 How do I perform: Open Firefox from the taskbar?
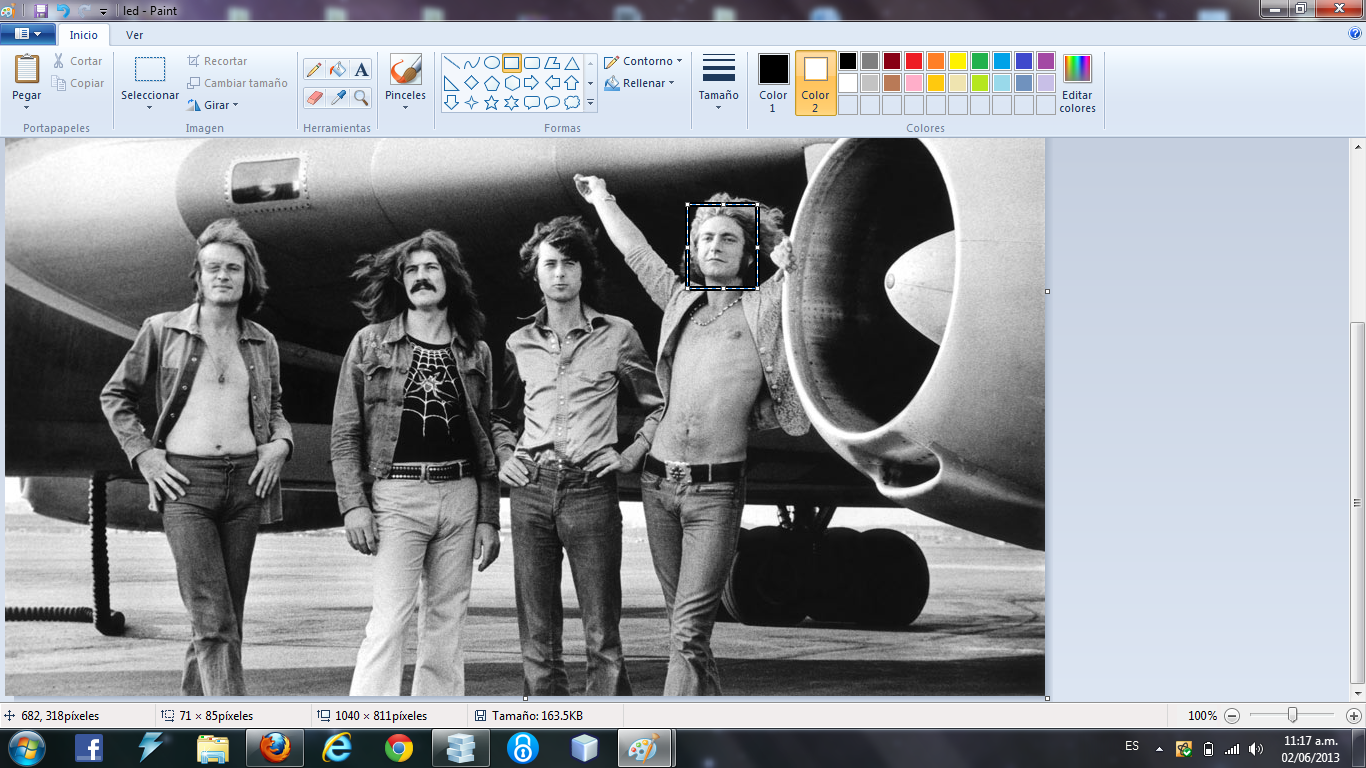click(x=275, y=748)
